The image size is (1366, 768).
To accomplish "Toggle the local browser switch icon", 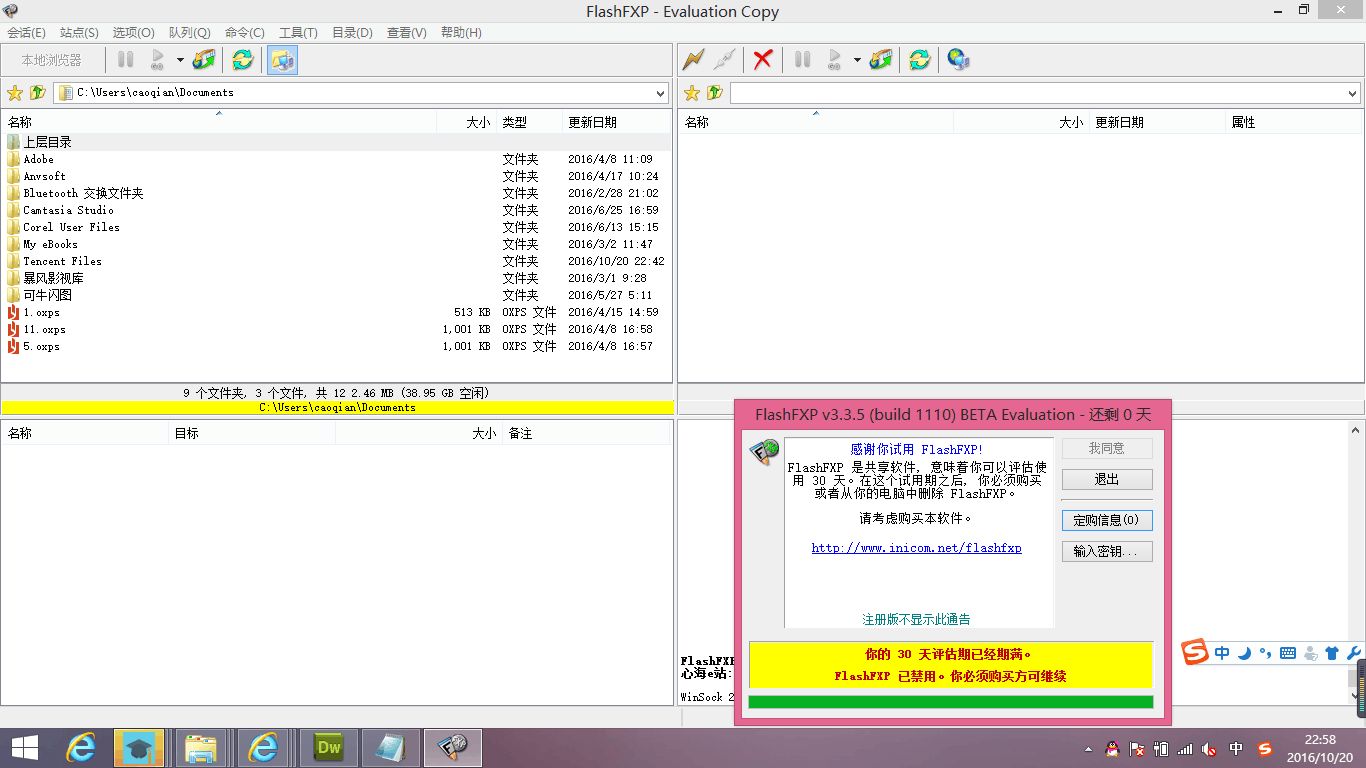I will tap(283, 60).
